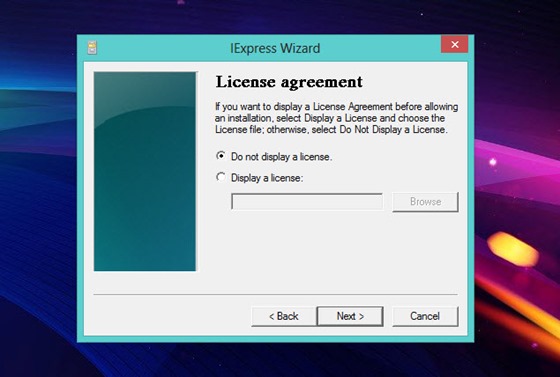Click the 'IExpress Wizard' title text
560x377 pixels.
(275, 48)
